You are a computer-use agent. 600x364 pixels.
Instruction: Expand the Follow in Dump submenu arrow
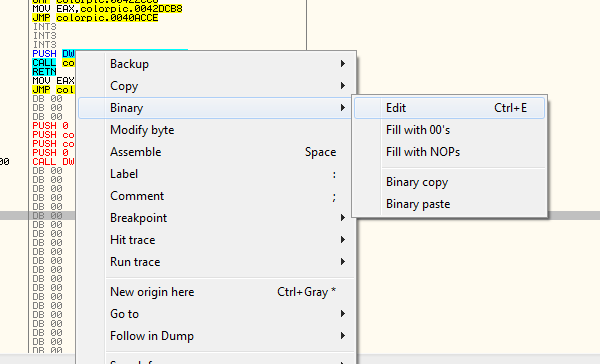coord(343,336)
